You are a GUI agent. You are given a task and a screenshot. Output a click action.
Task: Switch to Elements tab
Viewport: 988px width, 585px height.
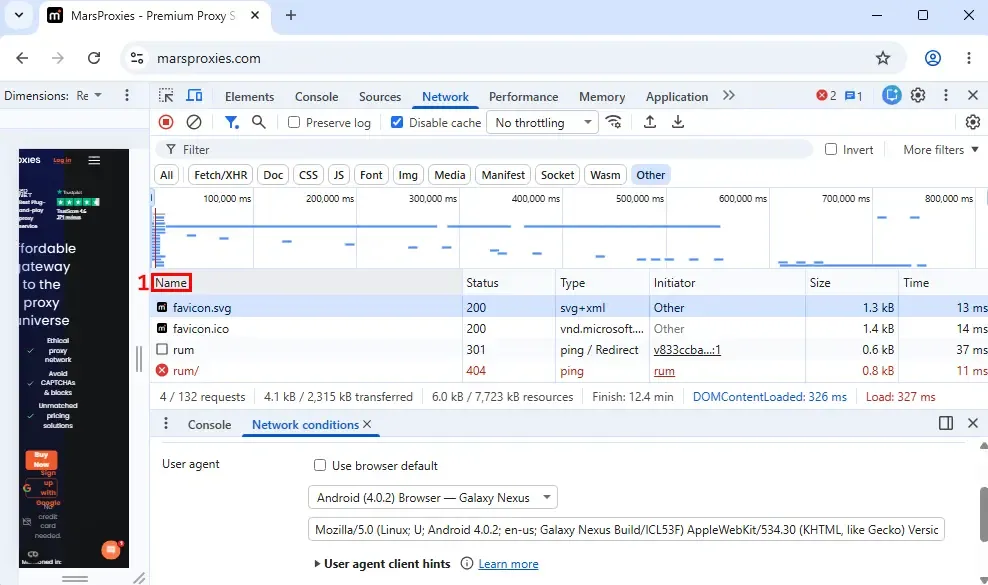click(x=250, y=96)
